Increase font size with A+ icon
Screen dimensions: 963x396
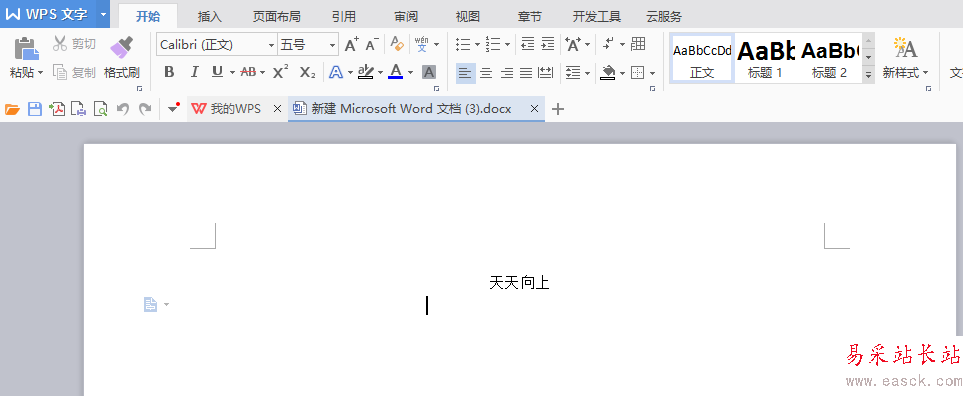351,44
